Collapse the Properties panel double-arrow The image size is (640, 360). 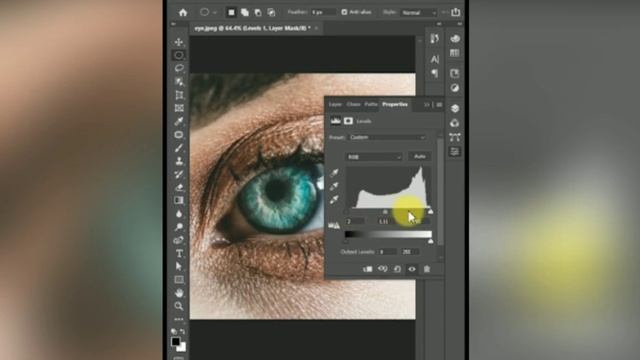427,105
